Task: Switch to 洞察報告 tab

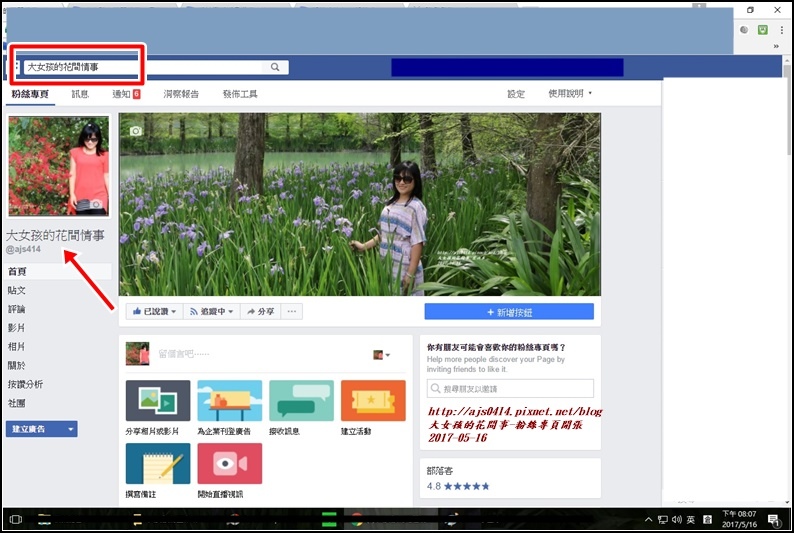Action: [x=181, y=94]
